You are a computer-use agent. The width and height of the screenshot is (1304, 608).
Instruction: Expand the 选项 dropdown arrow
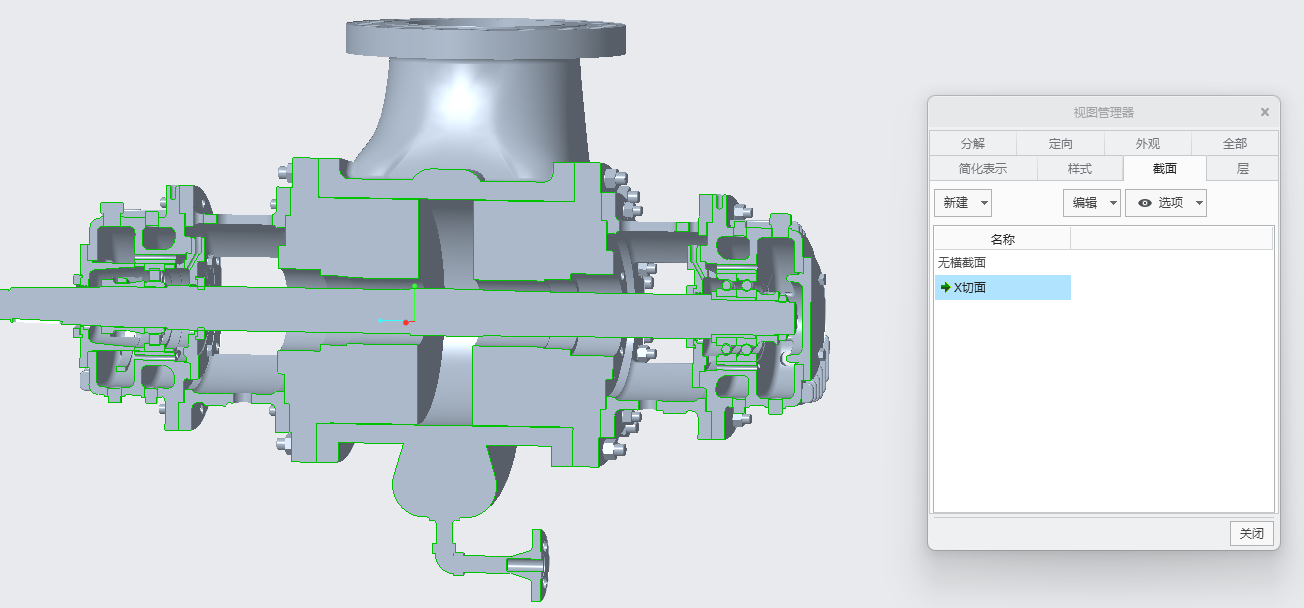click(x=1199, y=203)
